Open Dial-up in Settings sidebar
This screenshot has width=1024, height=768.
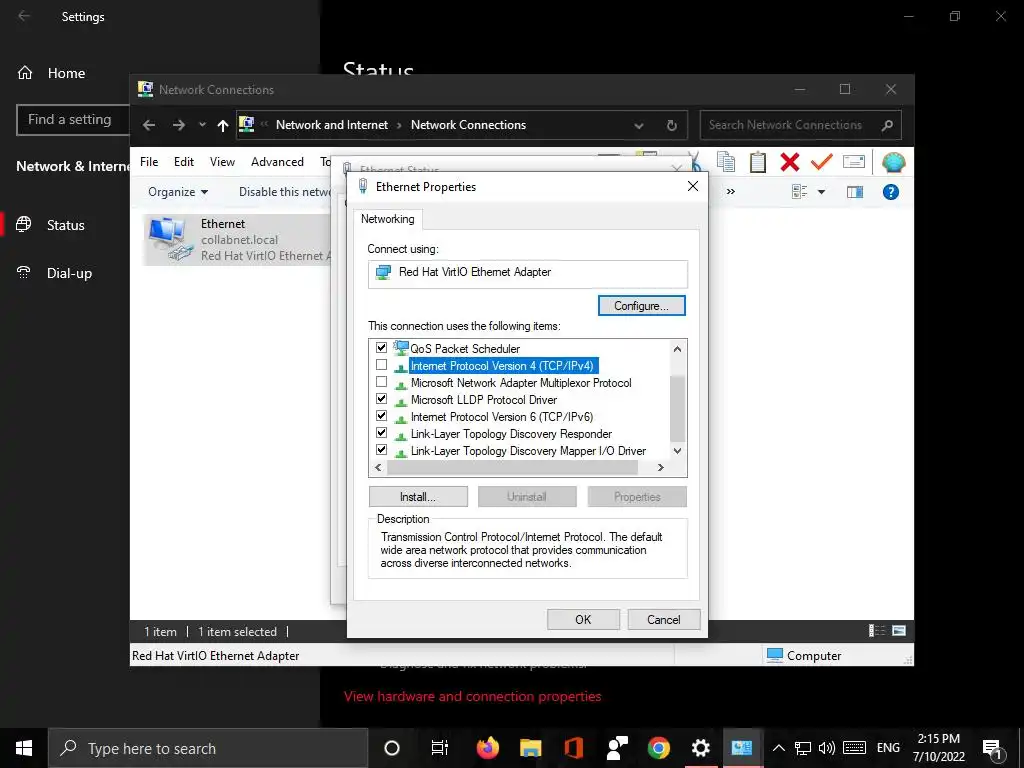69,274
